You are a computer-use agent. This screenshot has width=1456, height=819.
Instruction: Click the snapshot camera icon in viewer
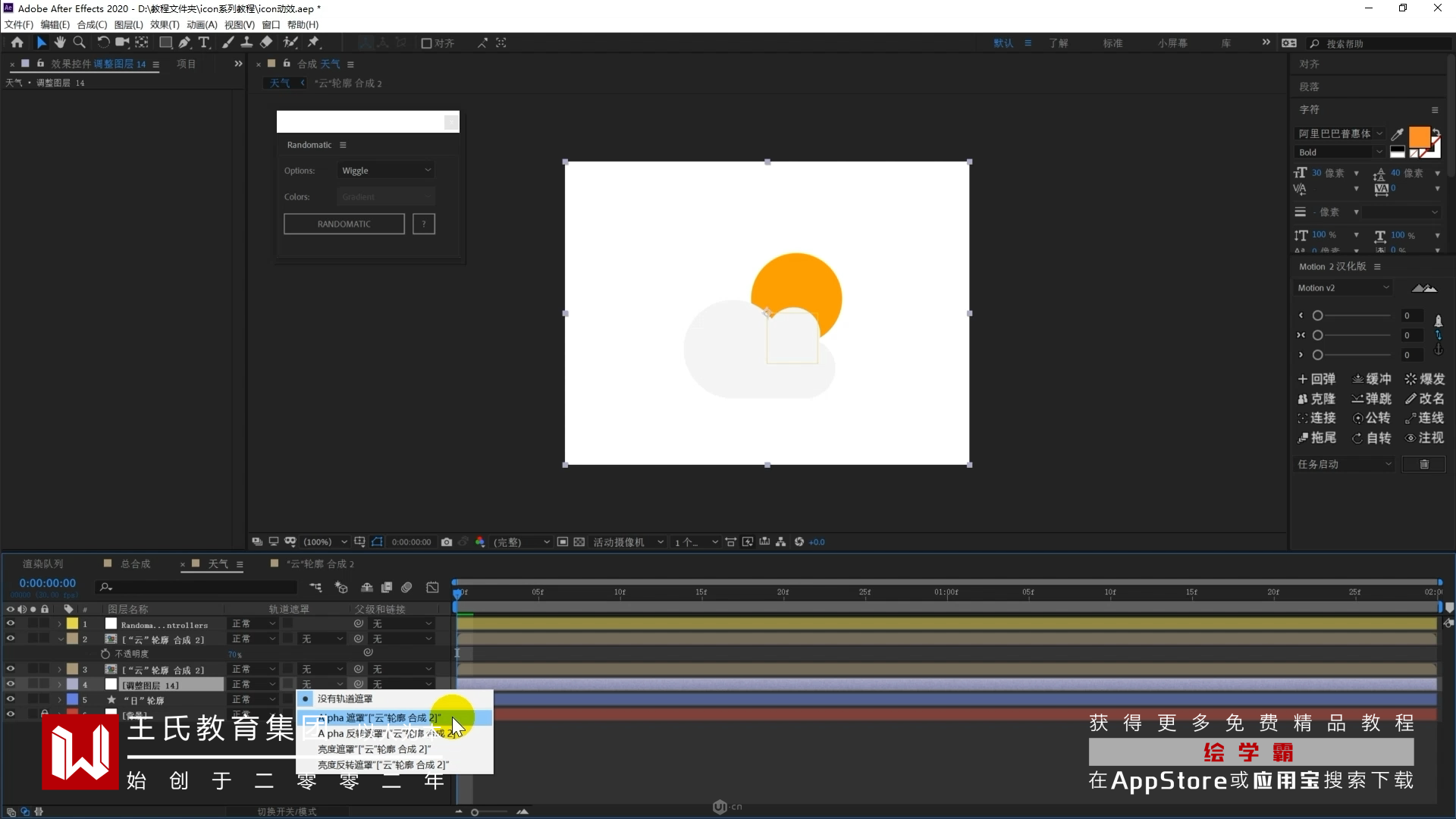click(x=447, y=542)
